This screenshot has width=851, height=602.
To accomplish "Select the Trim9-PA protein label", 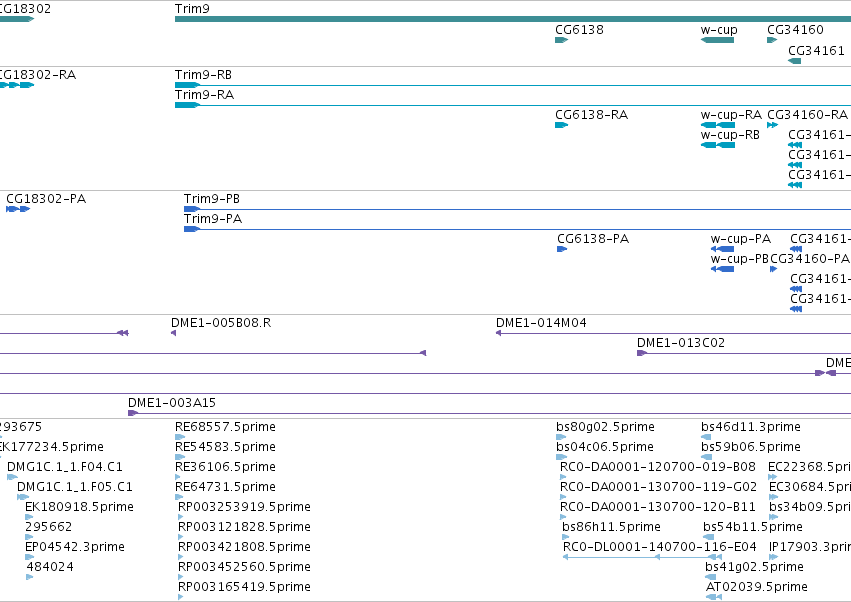I will 213,219.
